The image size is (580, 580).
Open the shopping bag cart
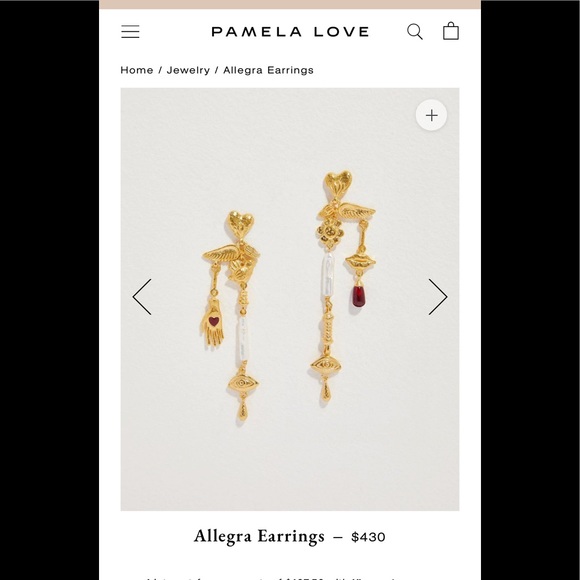(x=451, y=31)
